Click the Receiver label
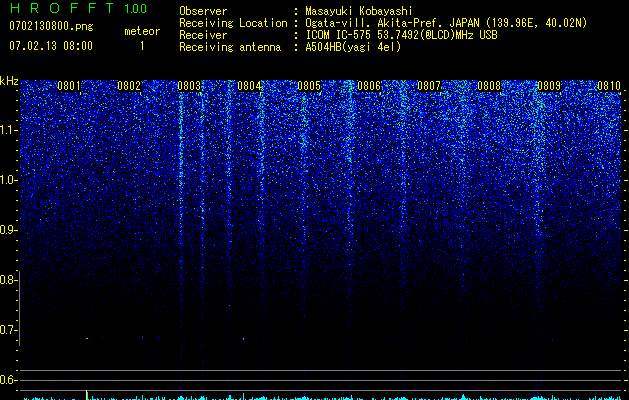Image resolution: width=629 pixels, height=400 pixels. (203, 35)
